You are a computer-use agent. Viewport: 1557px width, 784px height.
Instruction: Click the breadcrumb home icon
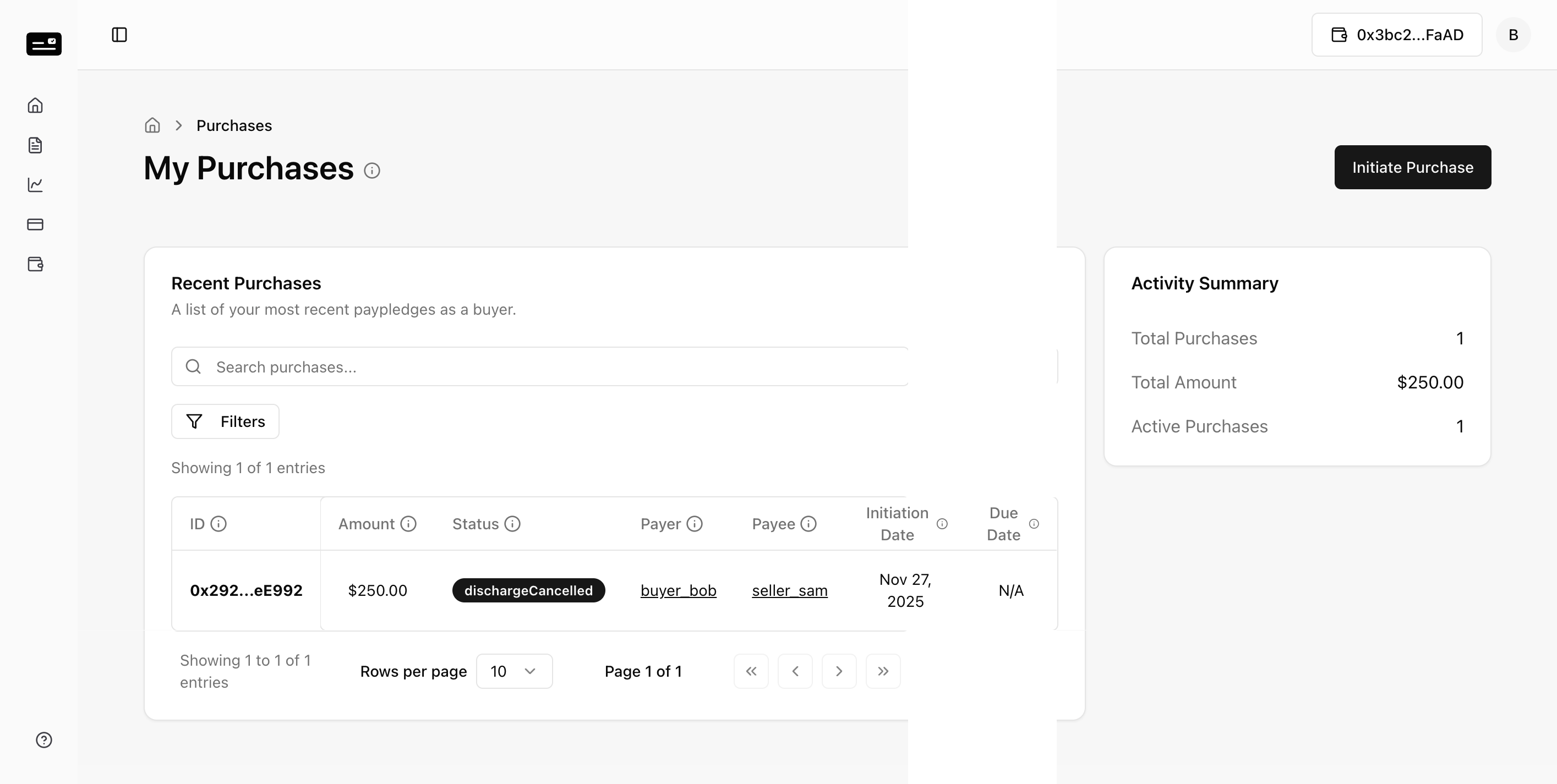pos(152,125)
